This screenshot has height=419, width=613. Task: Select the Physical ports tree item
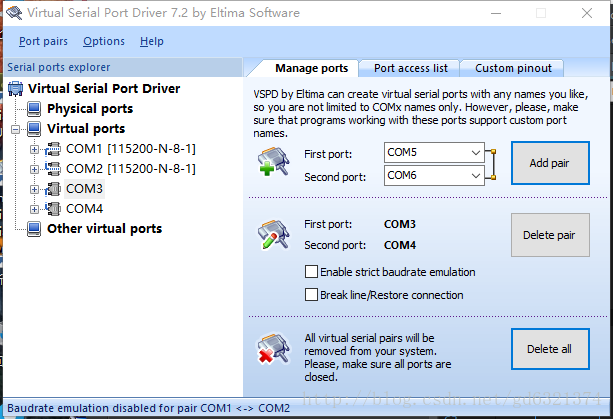point(90,109)
